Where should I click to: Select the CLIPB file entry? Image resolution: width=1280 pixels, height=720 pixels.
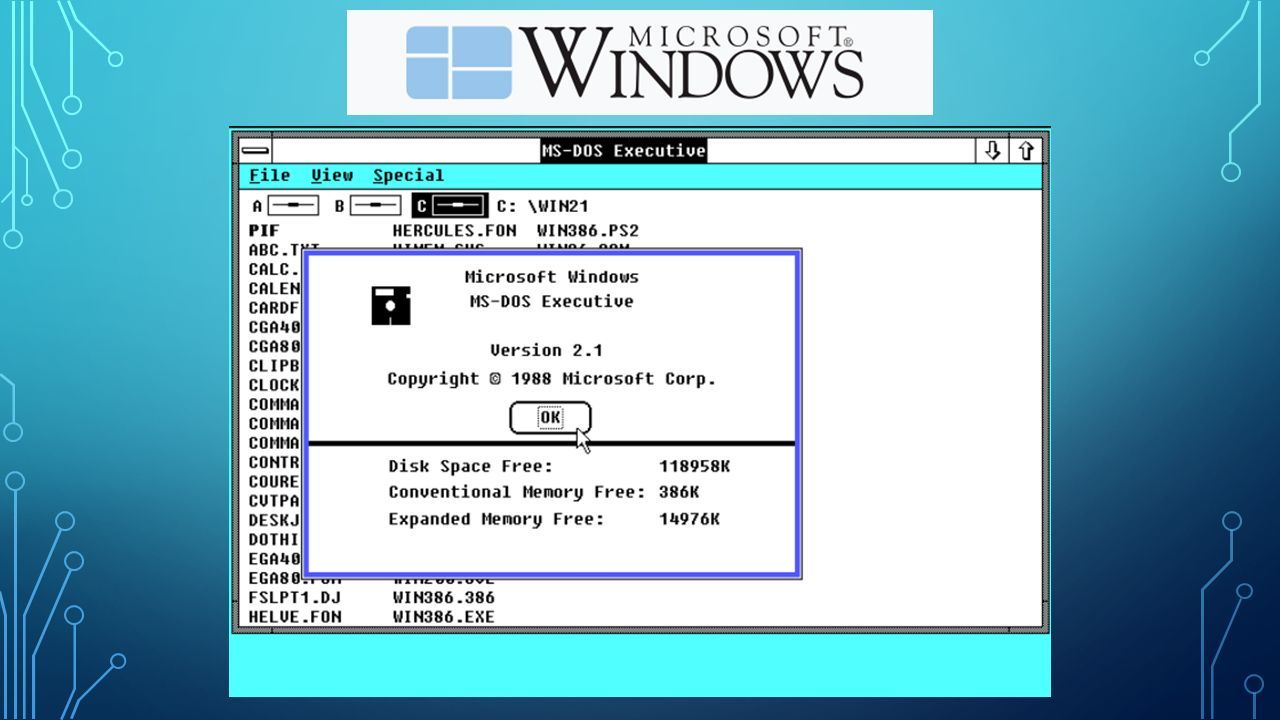[274, 366]
